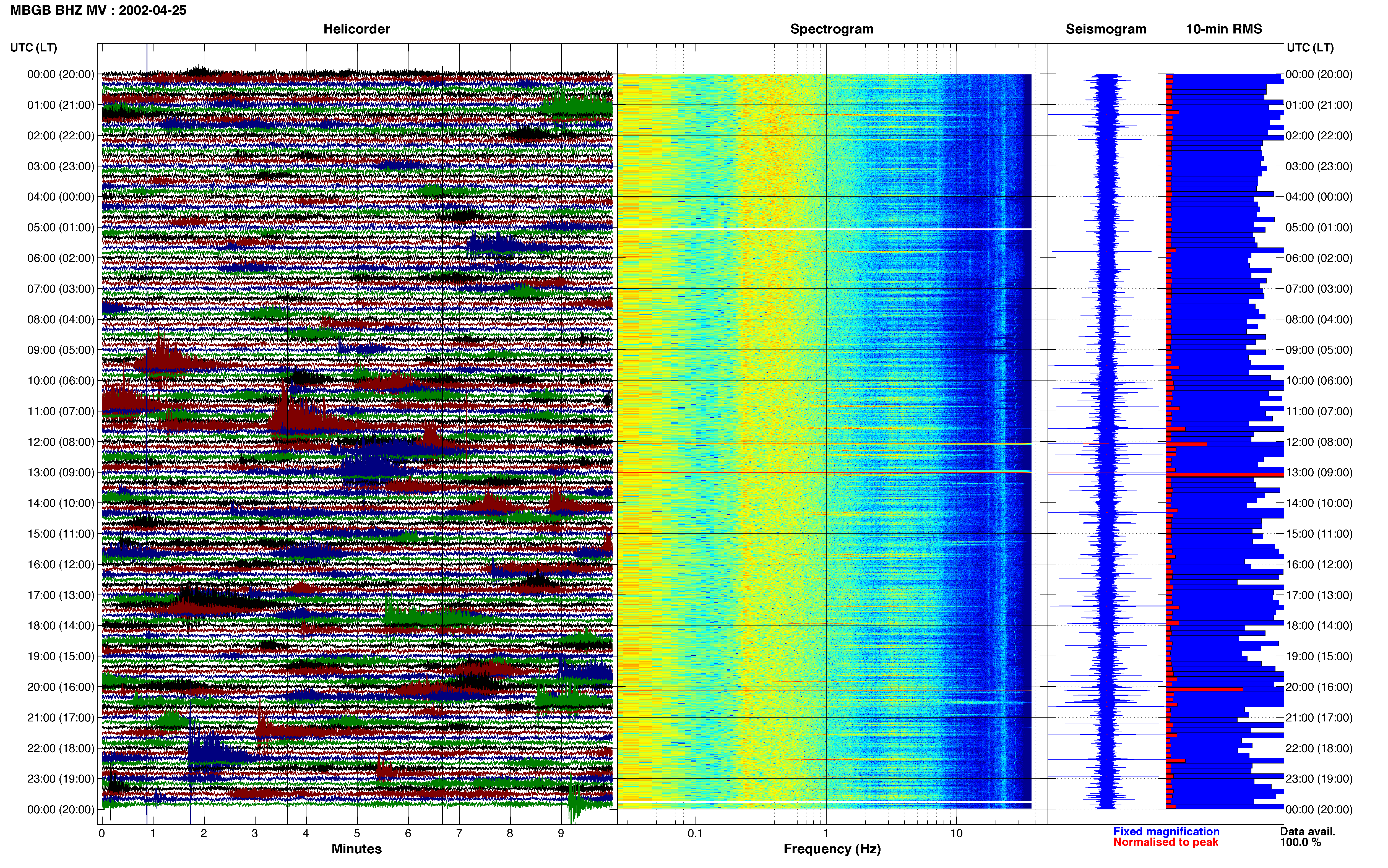1388x868 pixels.
Task: Click left-axis time label "21:00 (17:00)"
Action: pyautogui.click(x=61, y=718)
